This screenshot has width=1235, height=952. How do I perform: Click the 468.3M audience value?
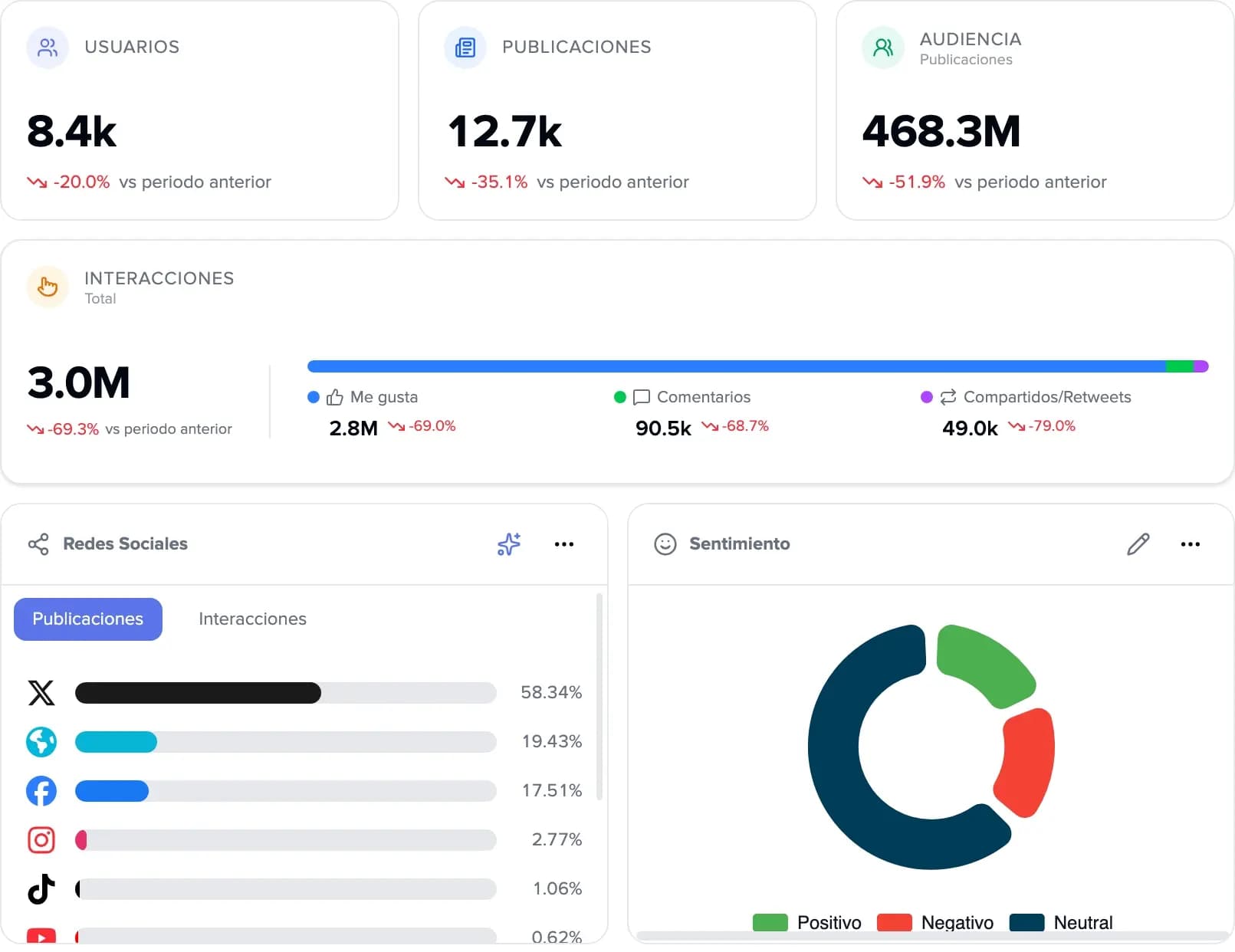(941, 131)
